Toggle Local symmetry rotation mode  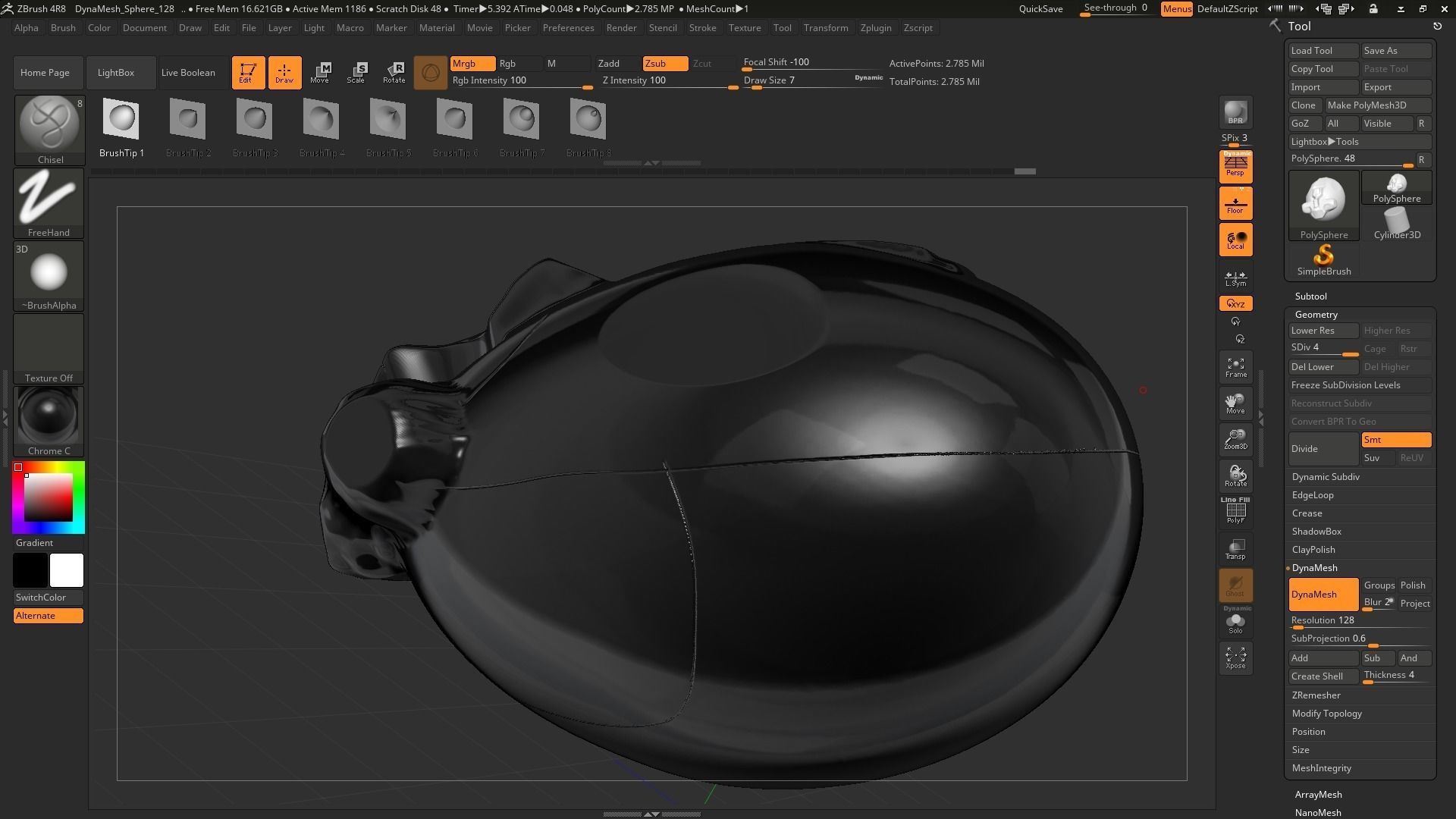[1235, 240]
